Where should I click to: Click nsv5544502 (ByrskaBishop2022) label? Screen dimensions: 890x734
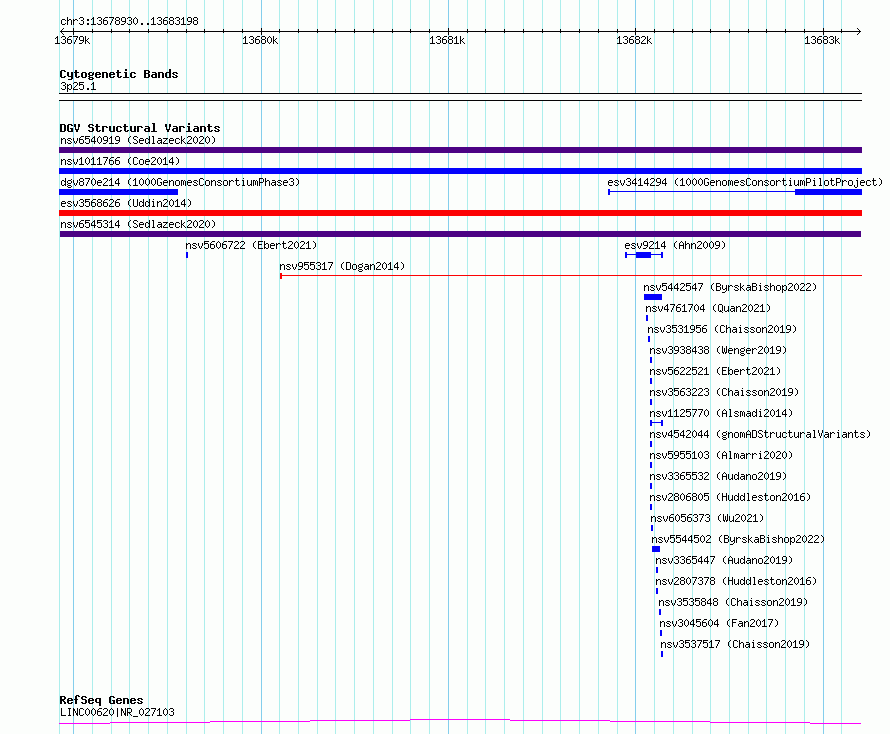pyautogui.click(x=738, y=539)
